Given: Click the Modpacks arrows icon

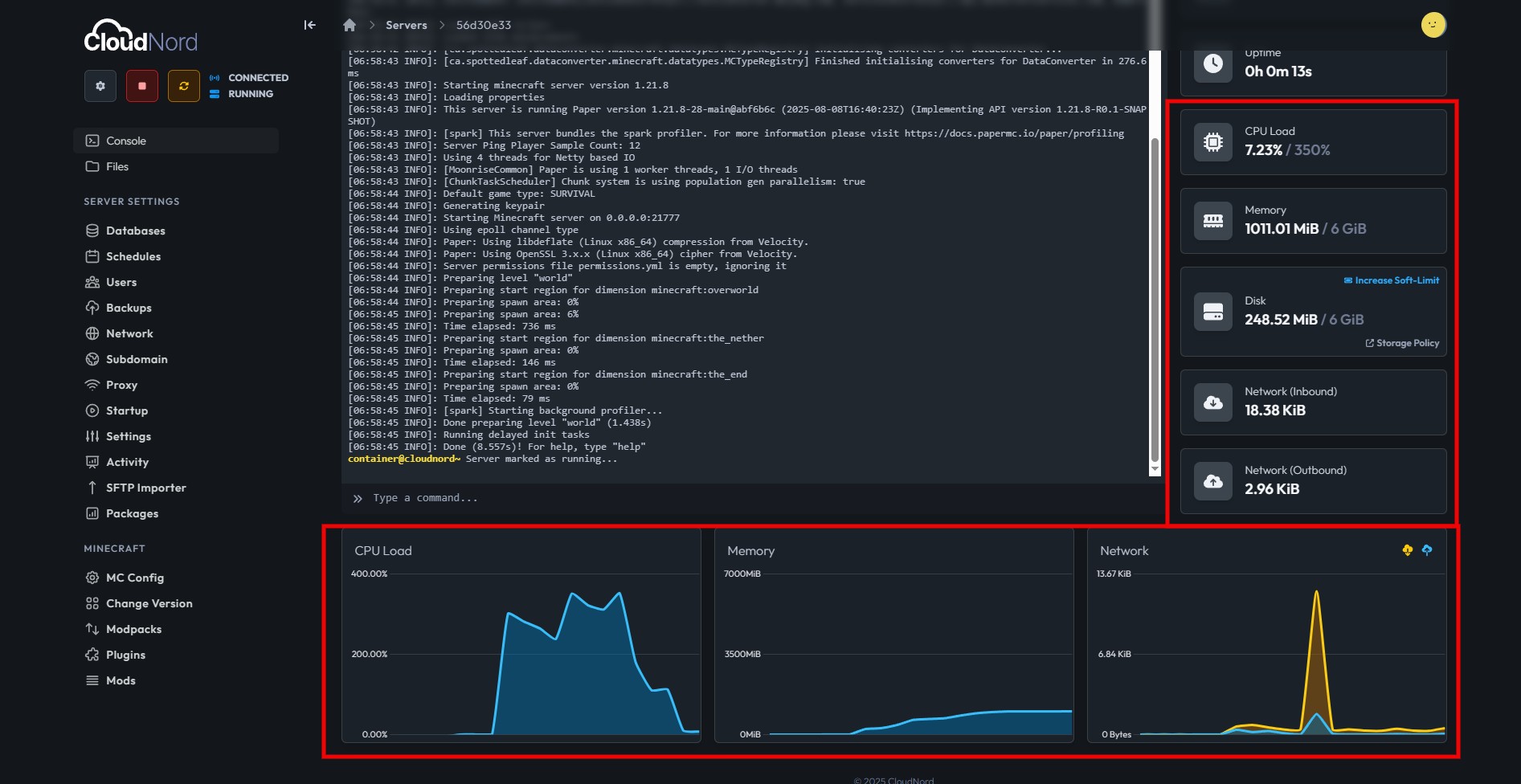Looking at the screenshot, I should (92, 629).
